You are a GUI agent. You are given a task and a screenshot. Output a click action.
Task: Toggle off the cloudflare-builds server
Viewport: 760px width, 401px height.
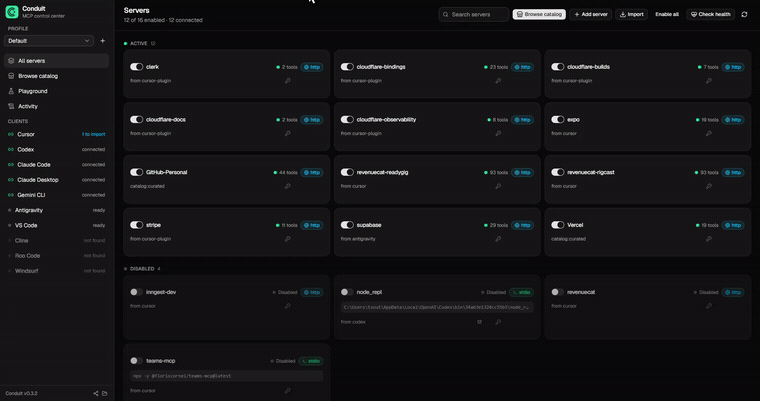pos(558,67)
